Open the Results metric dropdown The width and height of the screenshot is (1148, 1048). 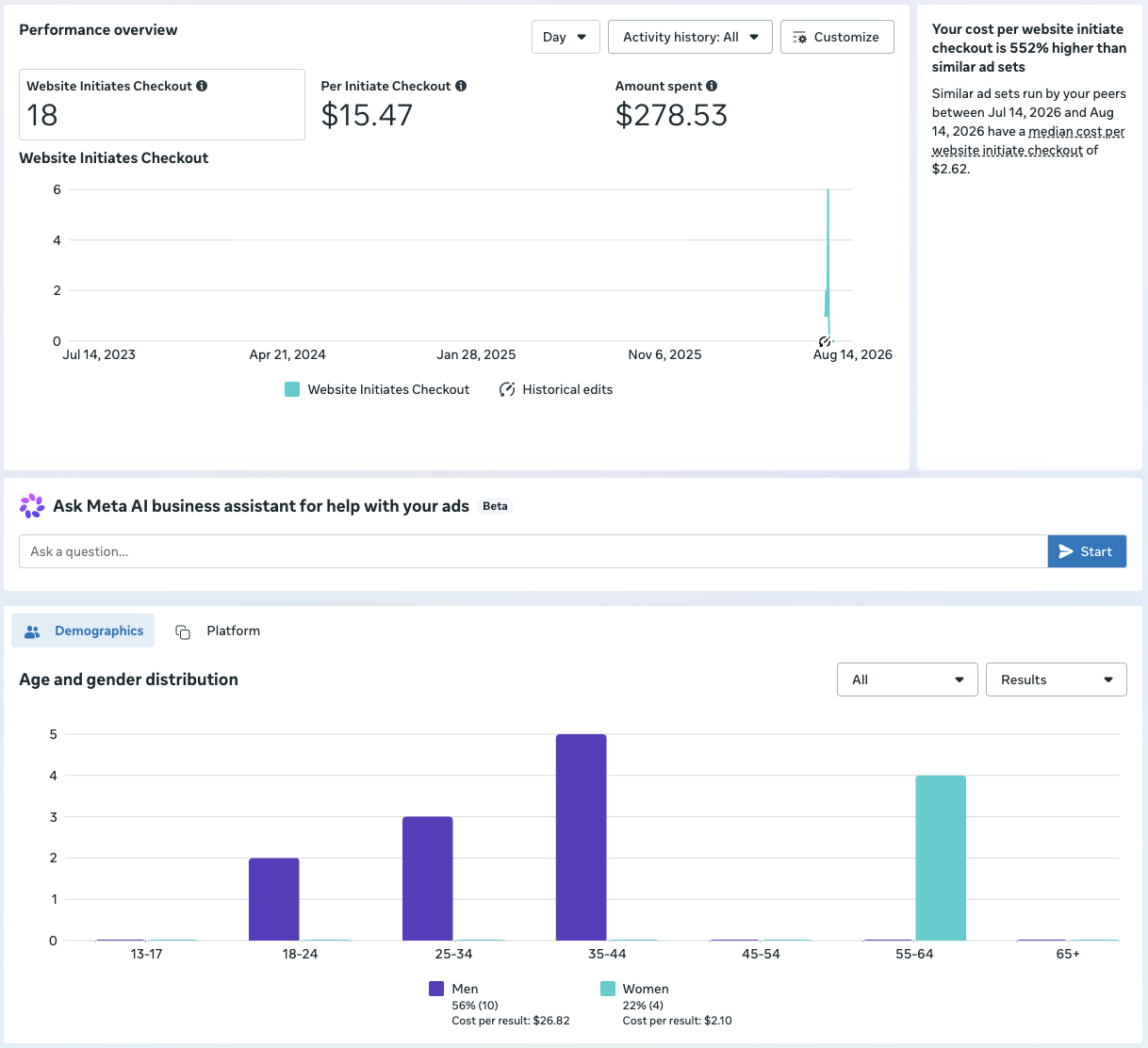pos(1057,680)
